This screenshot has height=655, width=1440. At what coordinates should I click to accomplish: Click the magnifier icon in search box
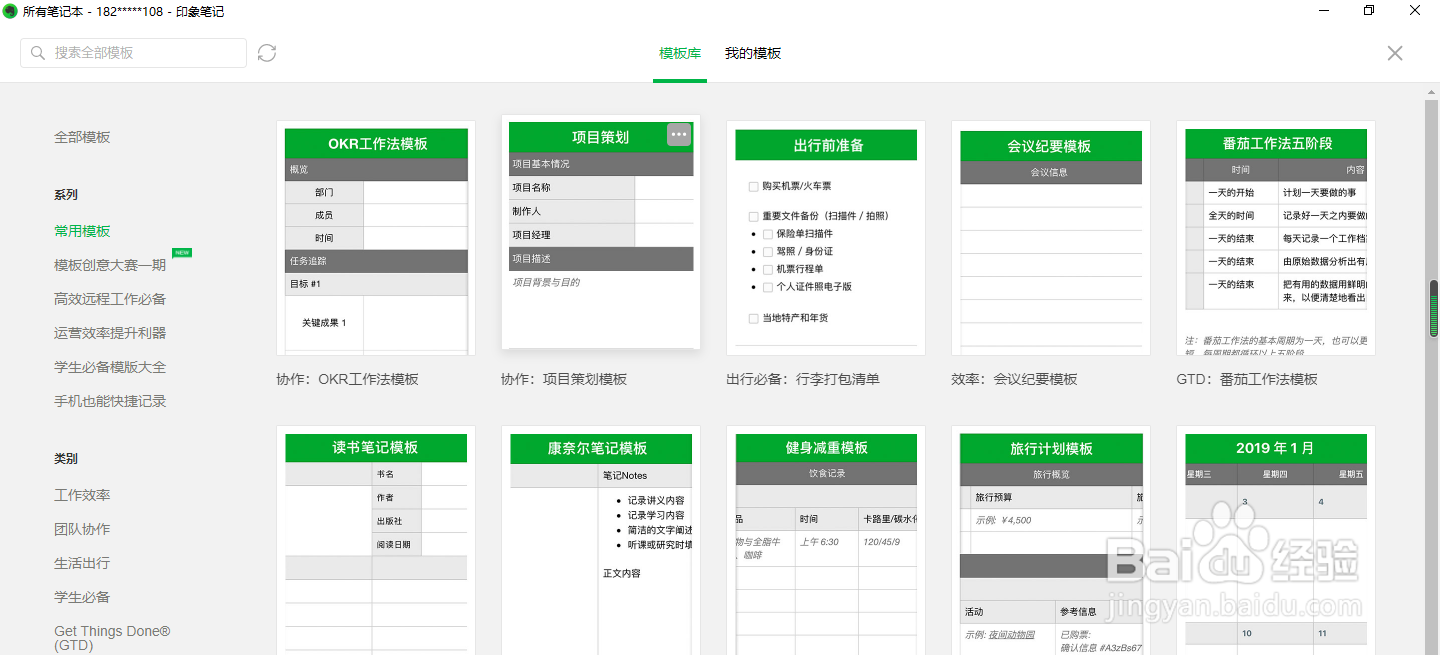38,53
